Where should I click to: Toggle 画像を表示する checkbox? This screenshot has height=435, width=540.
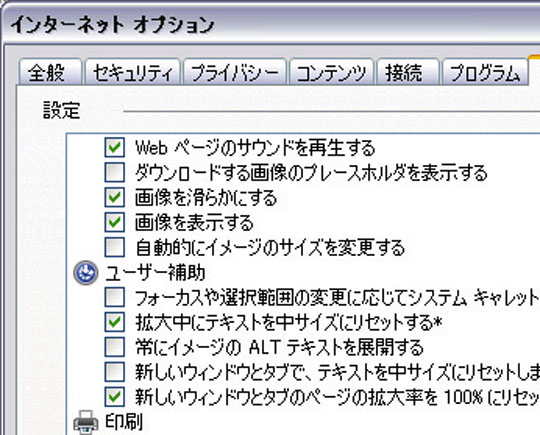click(x=115, y=222)
